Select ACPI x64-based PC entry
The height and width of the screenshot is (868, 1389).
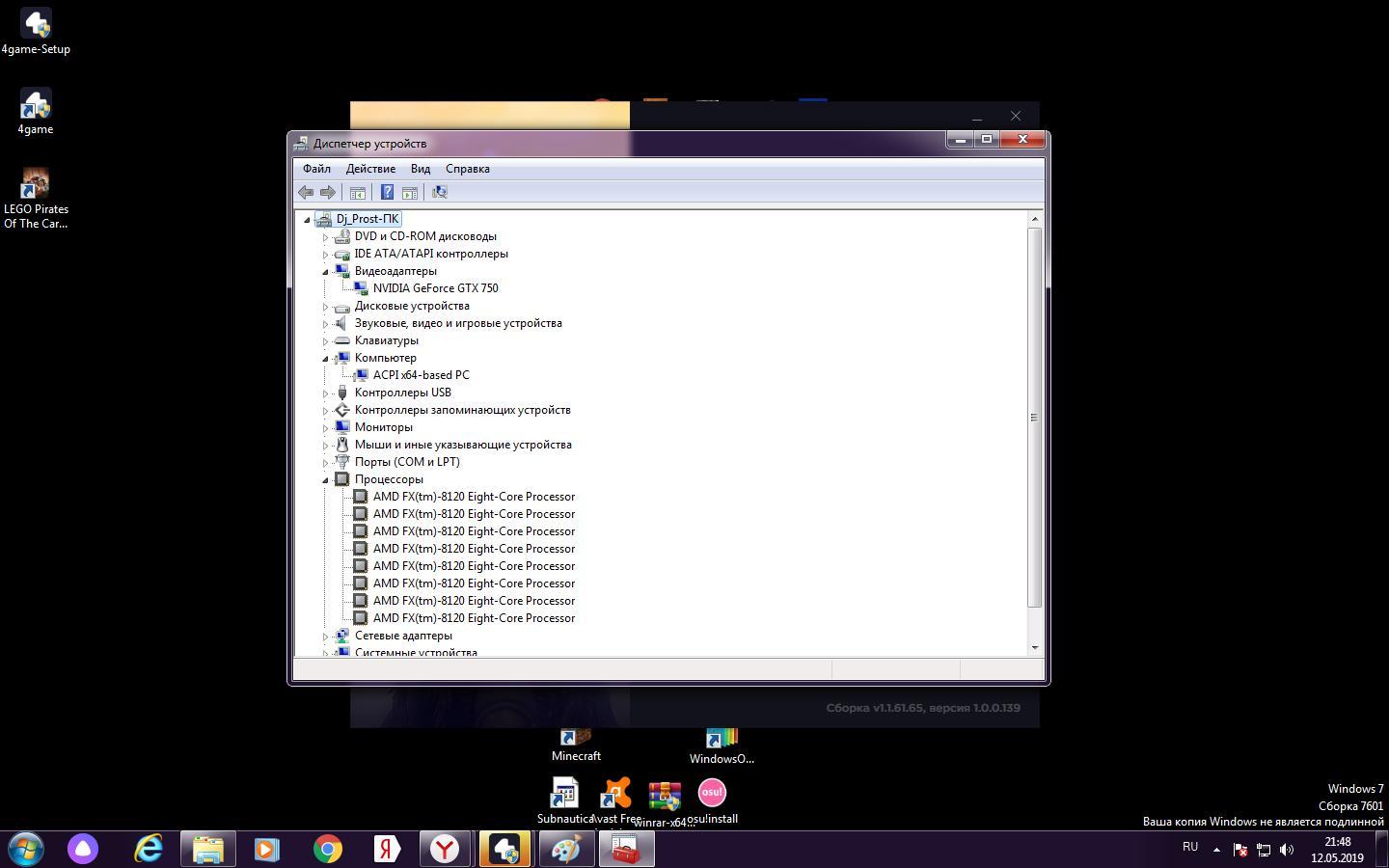pos(421,375)
